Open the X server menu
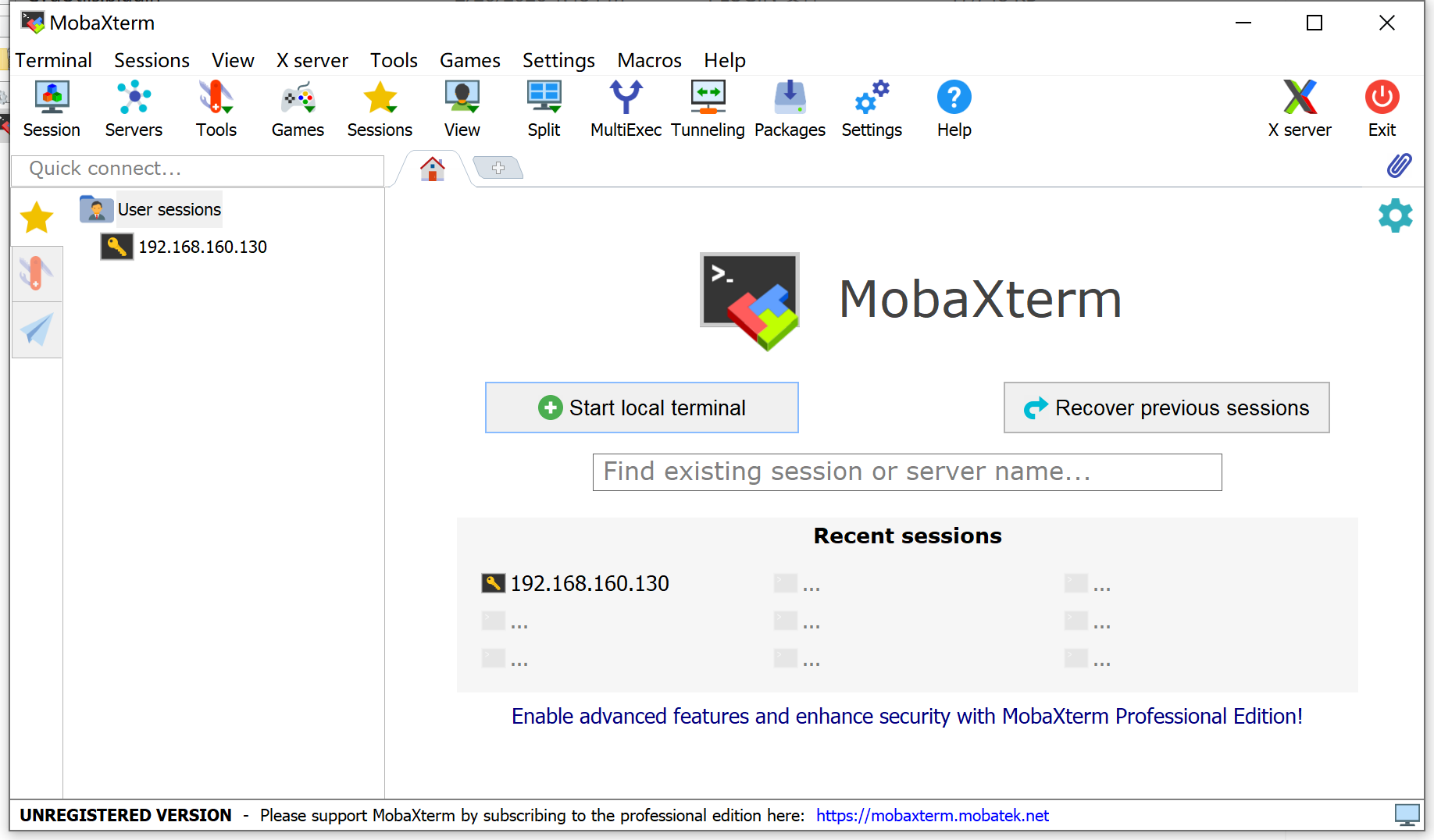The image size is (1434, 840). click(312, 60)
